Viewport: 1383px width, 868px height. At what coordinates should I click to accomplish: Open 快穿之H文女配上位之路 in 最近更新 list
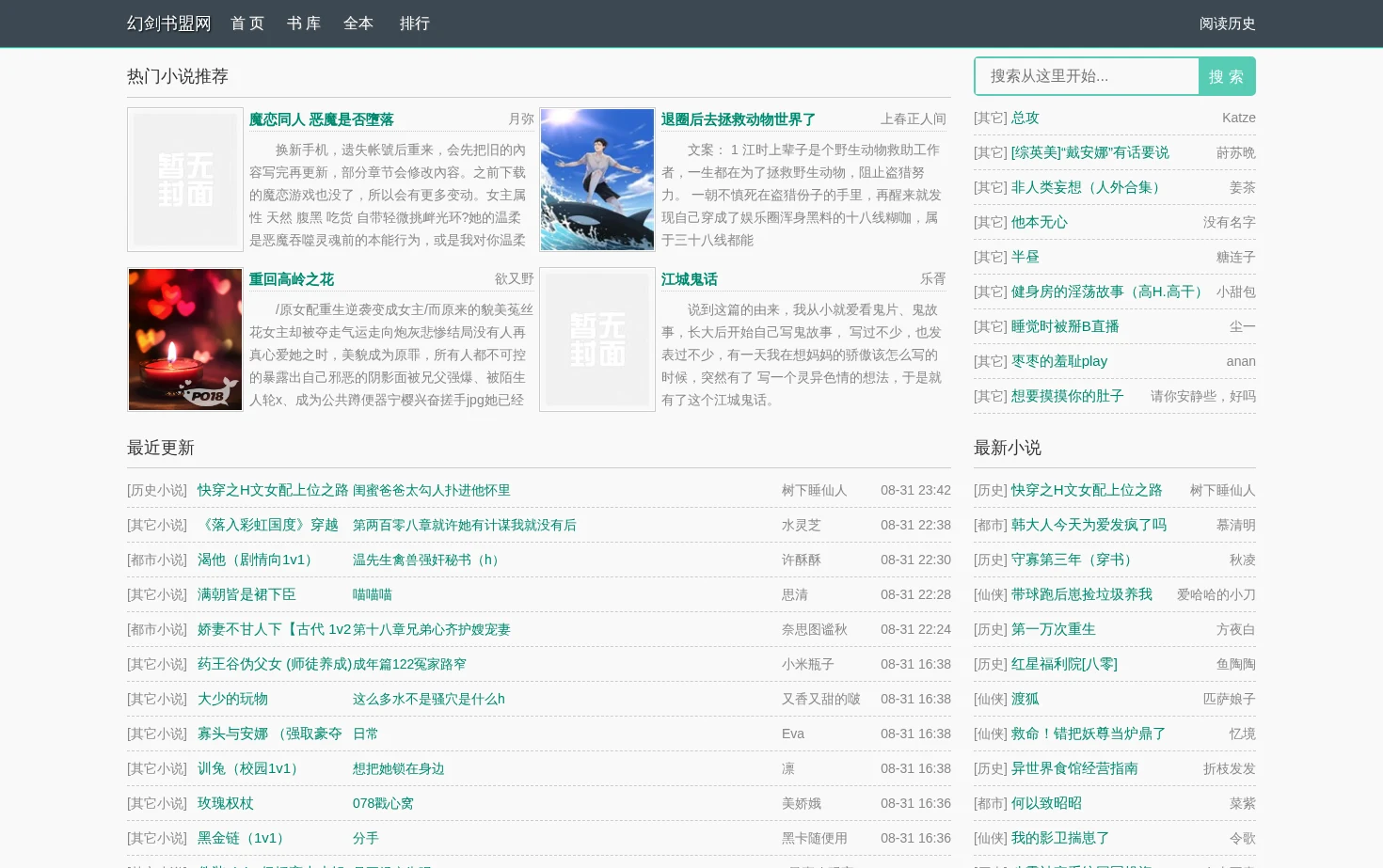[x=273, y=490]
